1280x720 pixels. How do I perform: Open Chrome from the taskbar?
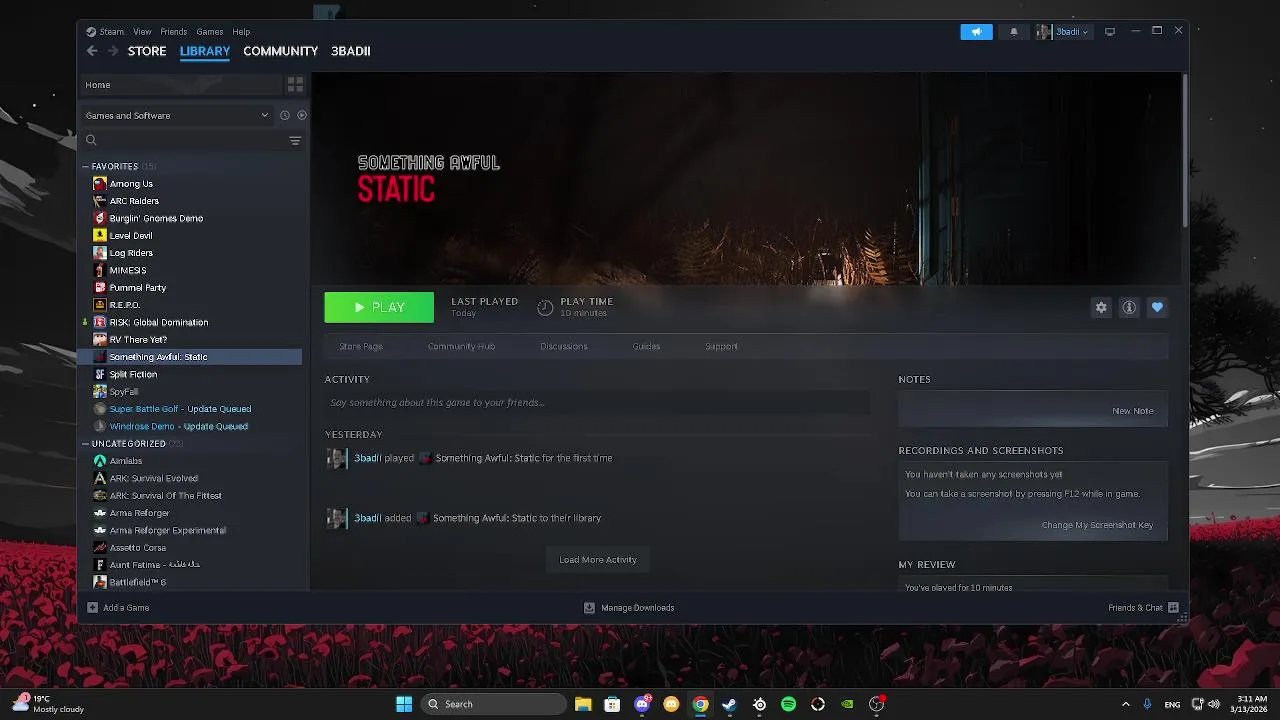pyautogui.click(x=701, y=704)
